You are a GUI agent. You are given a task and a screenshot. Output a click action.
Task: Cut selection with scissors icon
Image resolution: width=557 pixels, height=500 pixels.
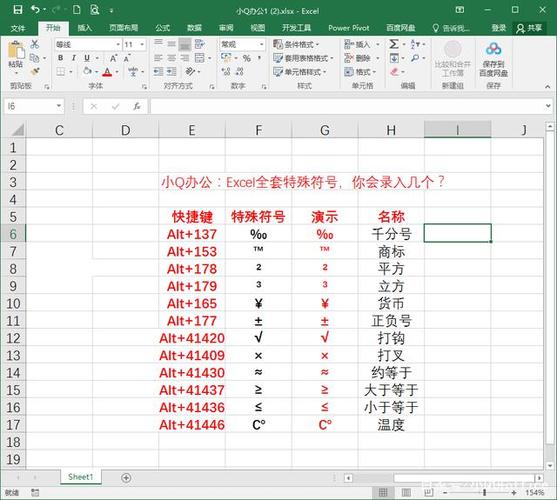pos(34,44)
